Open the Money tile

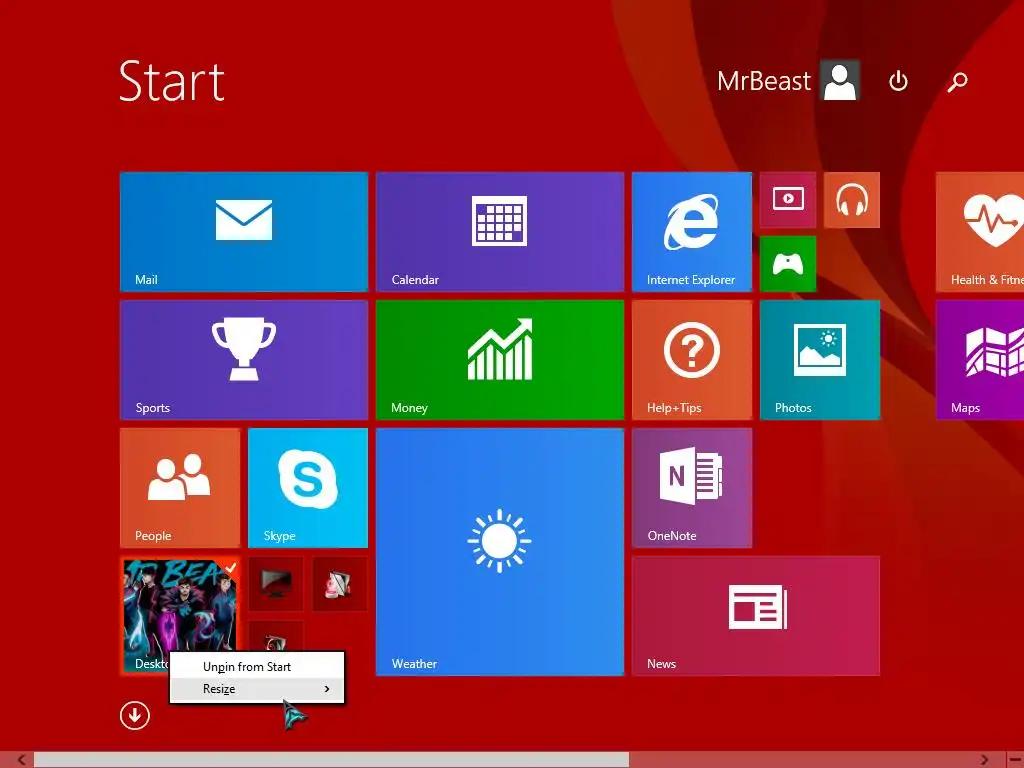click(500, 360)
